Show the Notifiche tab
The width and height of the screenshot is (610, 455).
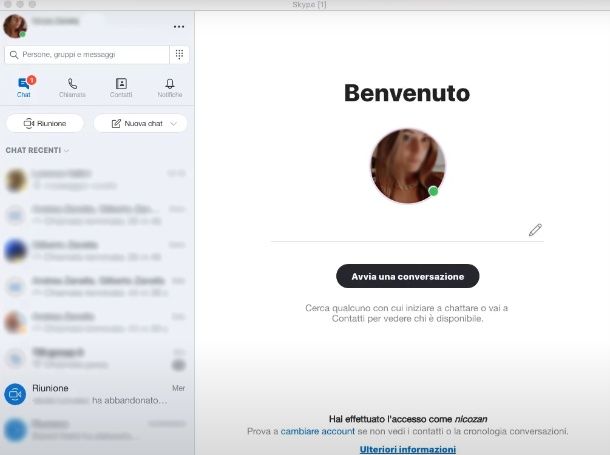click(x=169, y=88)
